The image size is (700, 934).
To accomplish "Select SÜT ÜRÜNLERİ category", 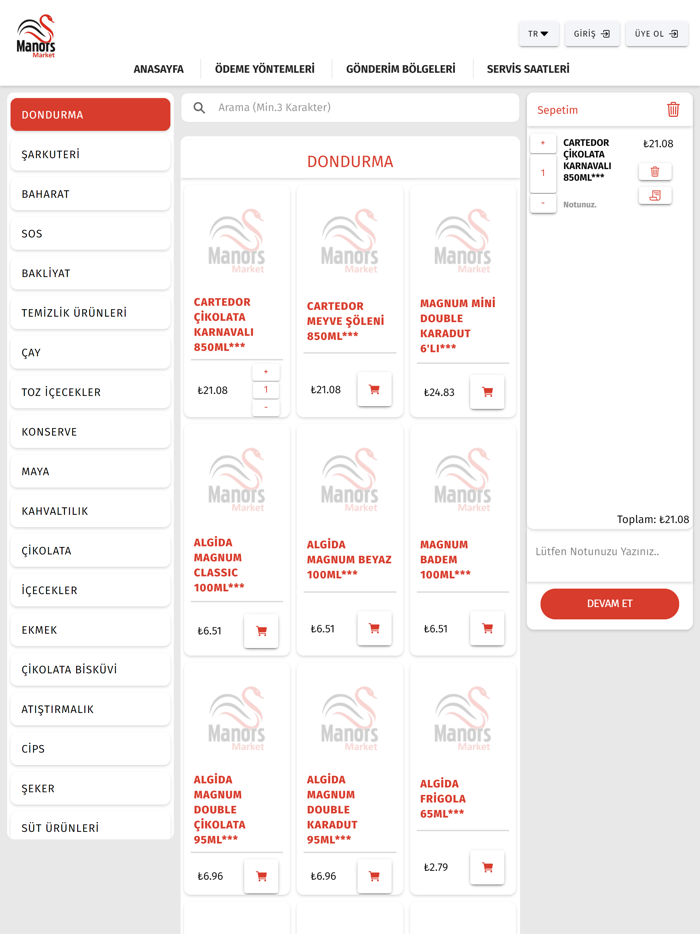I will [x=91, y=827].
